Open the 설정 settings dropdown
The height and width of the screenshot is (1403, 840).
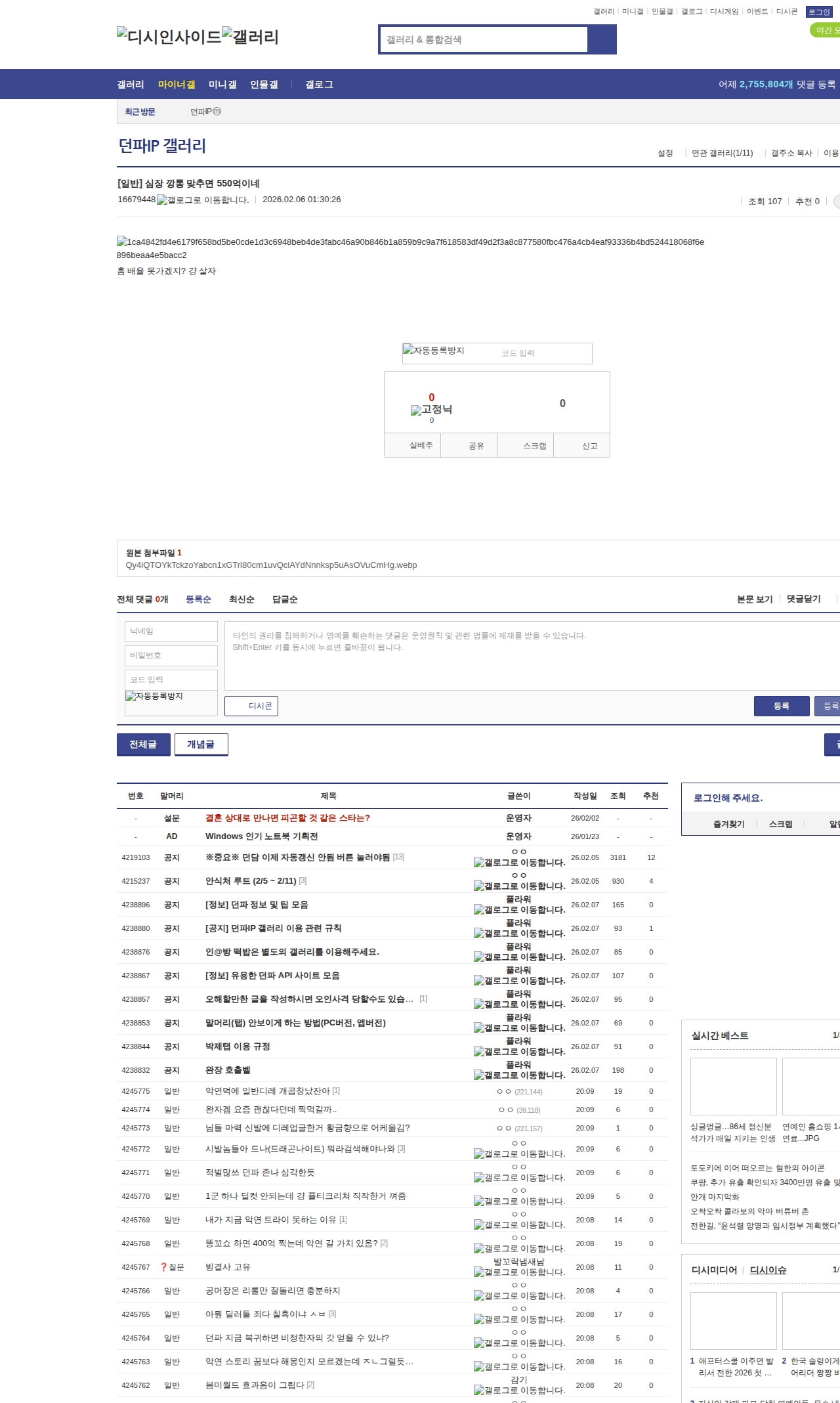[x=665, y=153]
